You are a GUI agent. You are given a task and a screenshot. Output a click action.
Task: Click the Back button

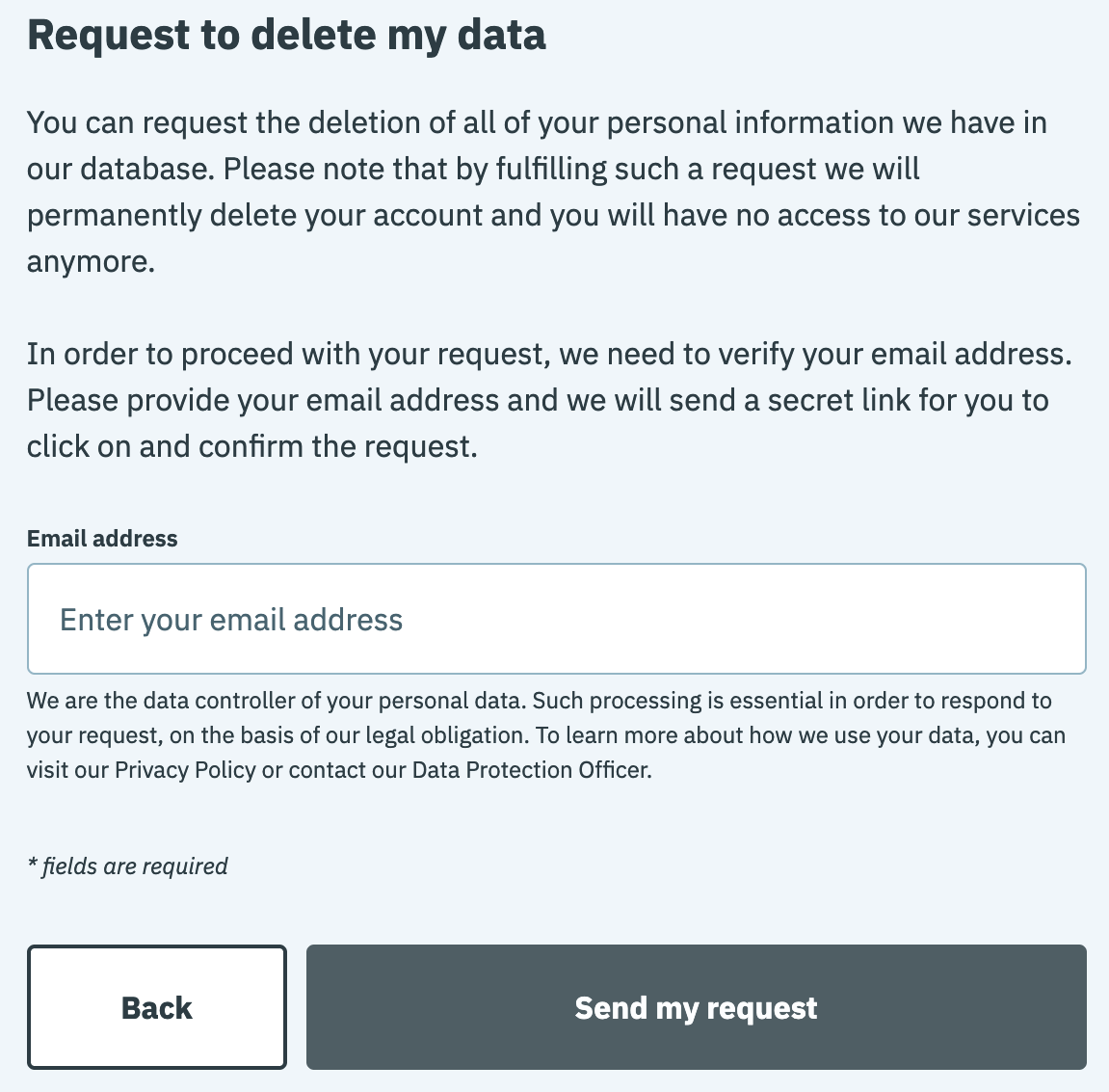coord(157,1007)
